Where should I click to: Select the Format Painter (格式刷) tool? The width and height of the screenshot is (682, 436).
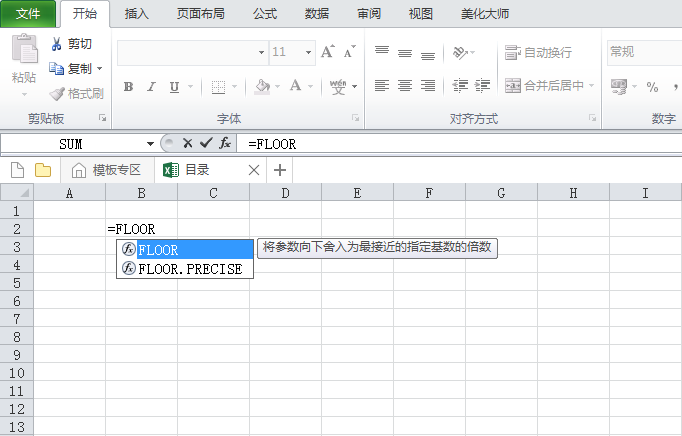56,93
